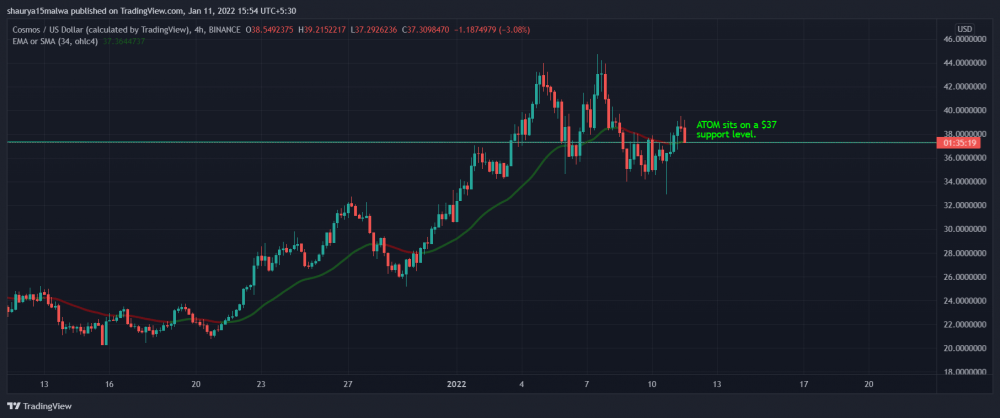The height and width of the screenshot is (418, 1000).
Task: Click the 10 date label on the time axis
Action: tap(652, 384)
